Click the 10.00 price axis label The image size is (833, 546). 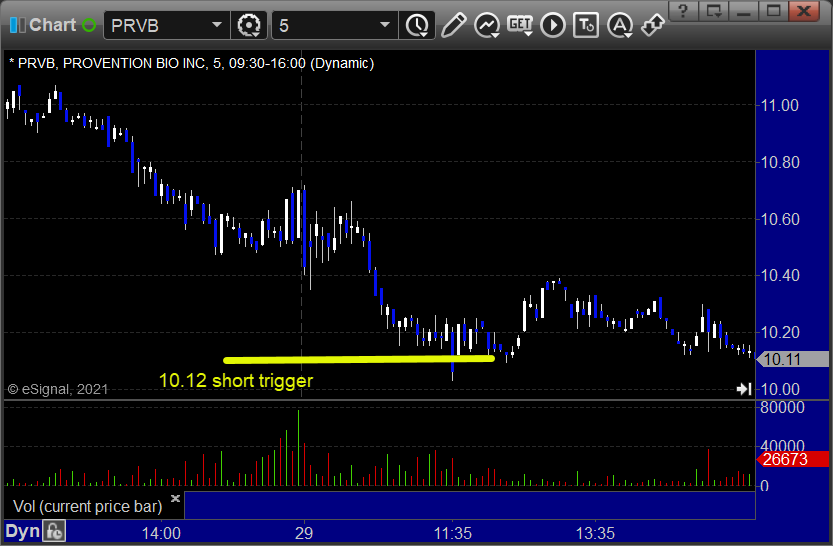point(779,389)
